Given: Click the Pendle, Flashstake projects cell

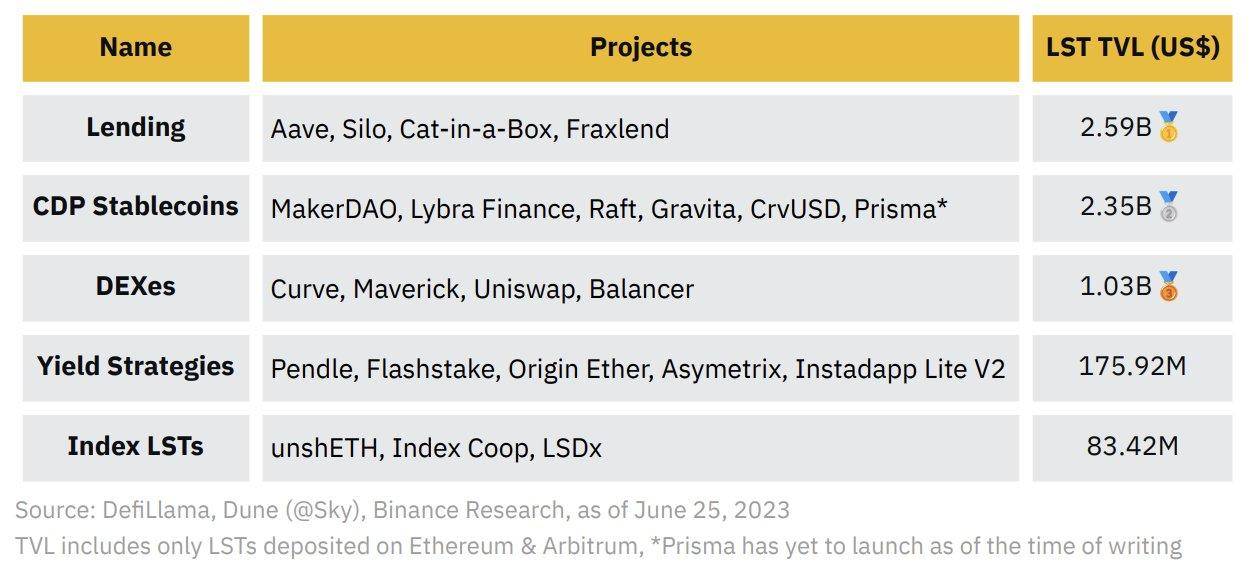Looking at the screenshot, I should 641,368.
